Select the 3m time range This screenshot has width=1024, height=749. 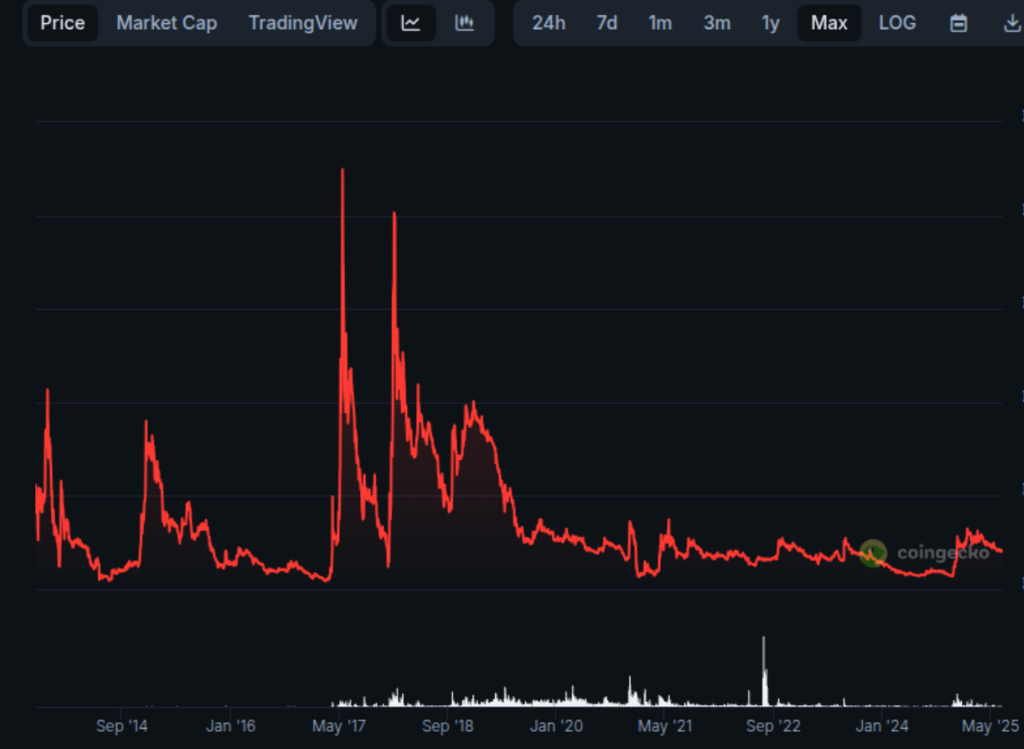pyautogui.click(x=716, y=22)
